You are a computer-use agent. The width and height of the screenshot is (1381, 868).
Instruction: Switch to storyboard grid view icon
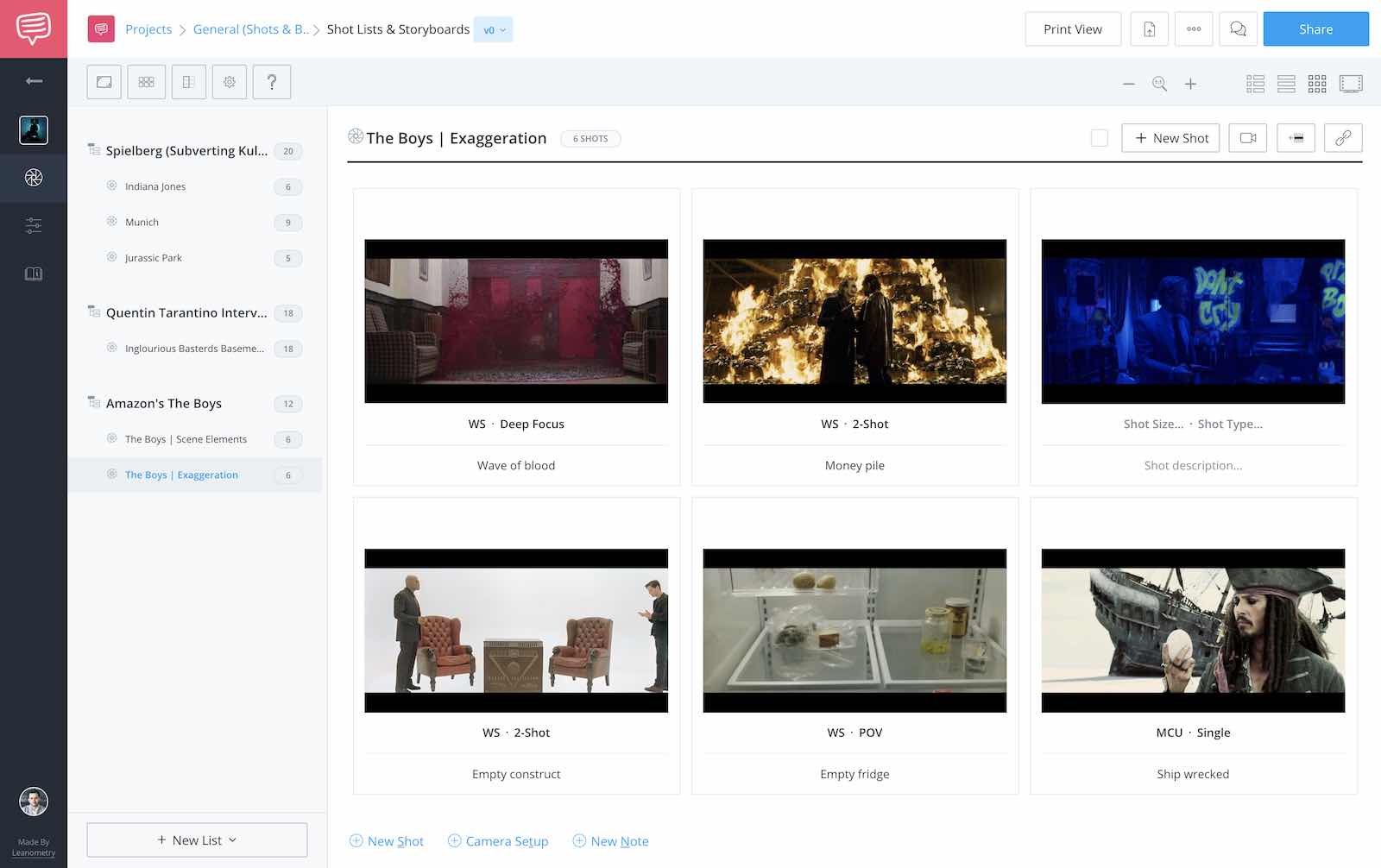coord(1317,84)
